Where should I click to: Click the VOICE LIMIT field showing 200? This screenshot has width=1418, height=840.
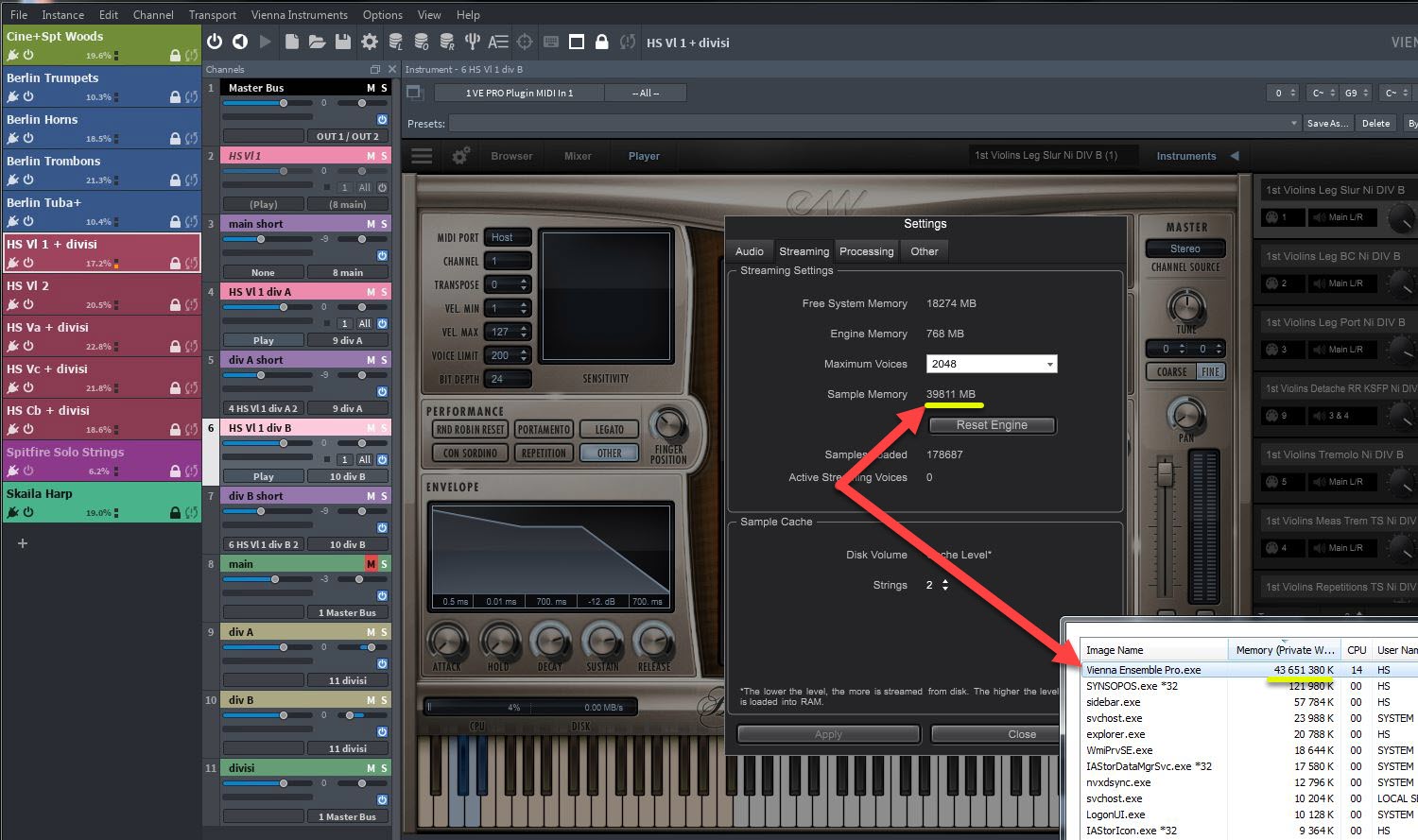click(508, 355)
